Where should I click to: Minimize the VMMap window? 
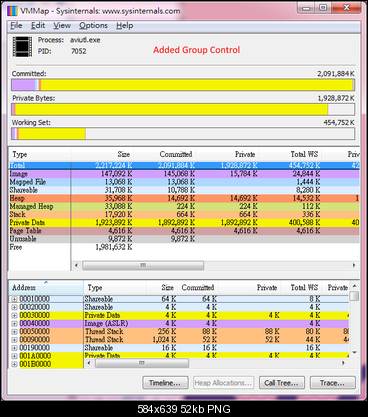coord(306,8)
